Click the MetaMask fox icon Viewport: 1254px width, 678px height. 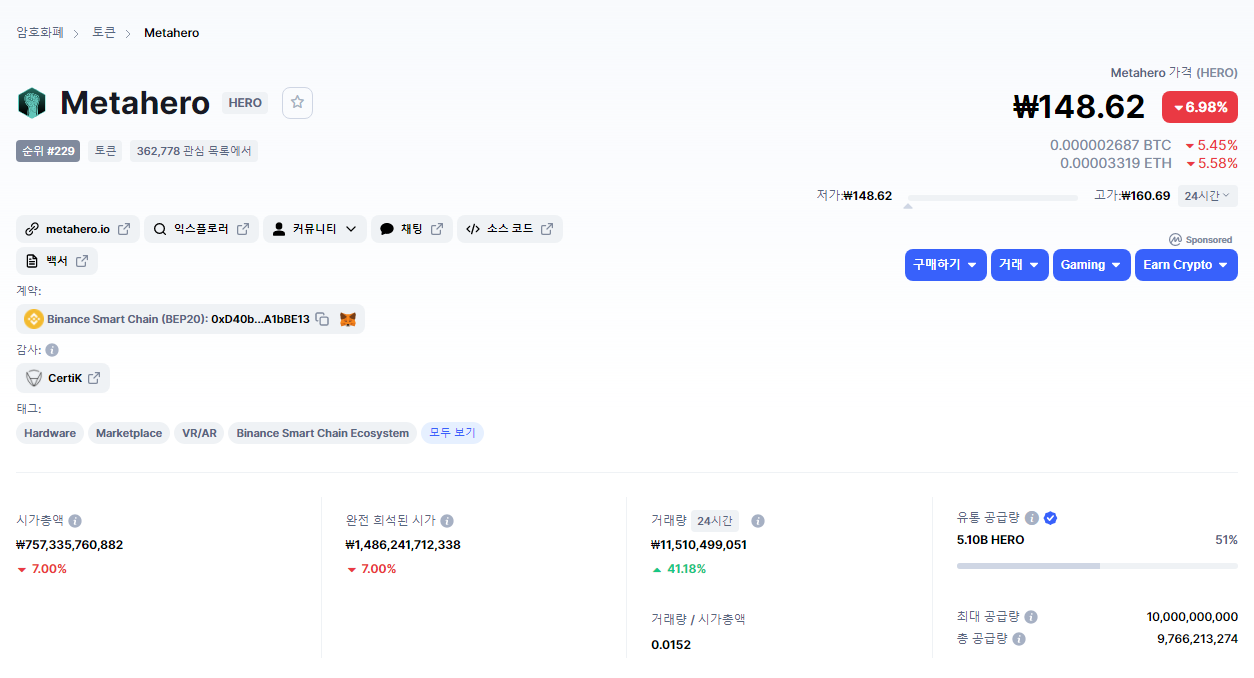(x=348, y=319)
